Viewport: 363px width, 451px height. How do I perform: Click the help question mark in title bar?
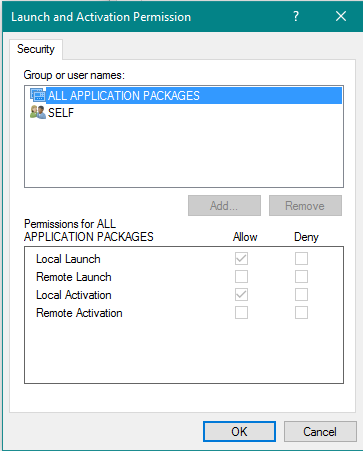296,16
